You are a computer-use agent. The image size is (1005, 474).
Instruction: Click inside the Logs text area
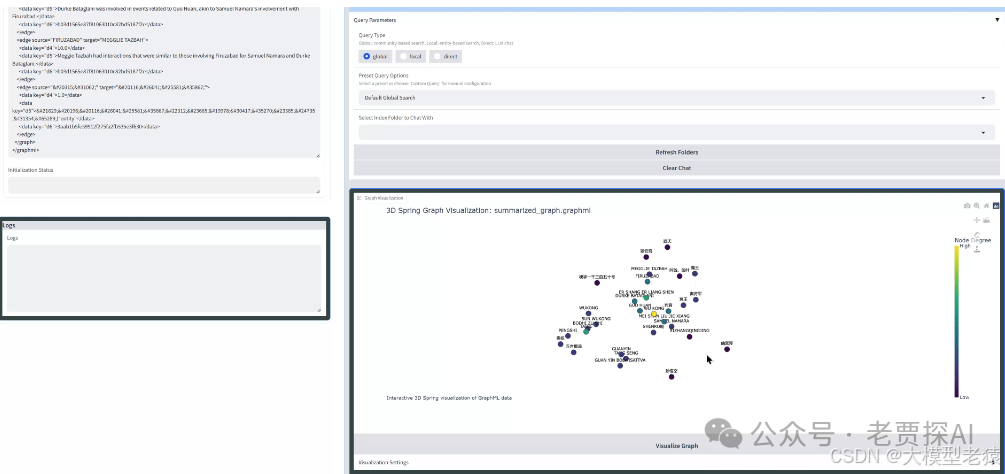pos(164,278)
